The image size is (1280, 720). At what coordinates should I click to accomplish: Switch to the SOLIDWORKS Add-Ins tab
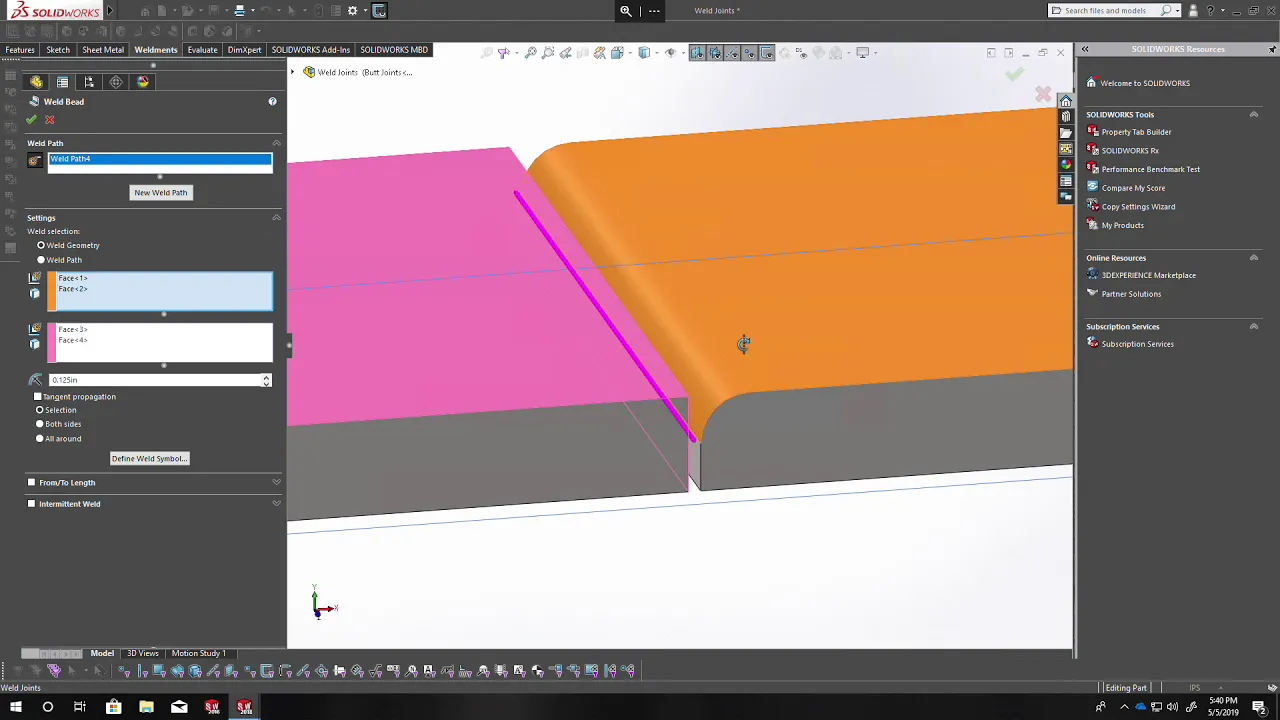[x=311, y=50]
